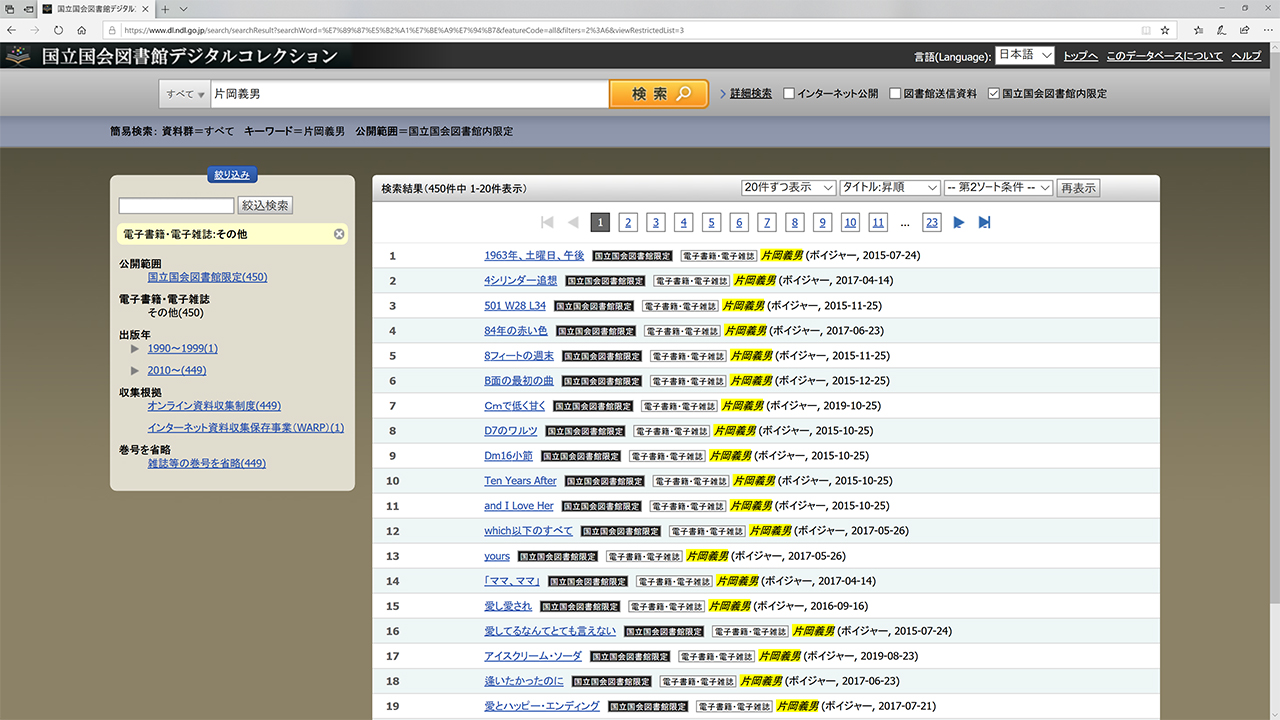Open result Ten Years After
This screenshot has width=1280, height=720.
[x=520, y=481]
